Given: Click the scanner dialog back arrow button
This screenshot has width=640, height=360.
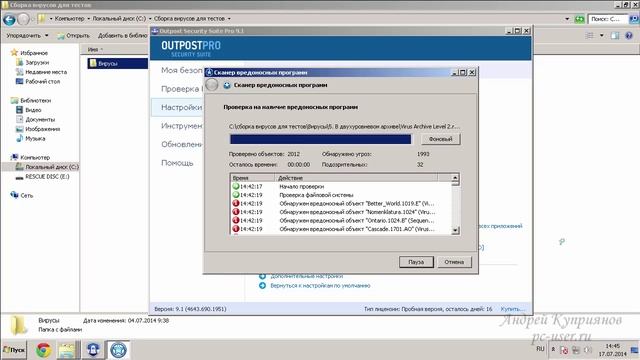Looking at the screenshot, I should pos(212,85).
